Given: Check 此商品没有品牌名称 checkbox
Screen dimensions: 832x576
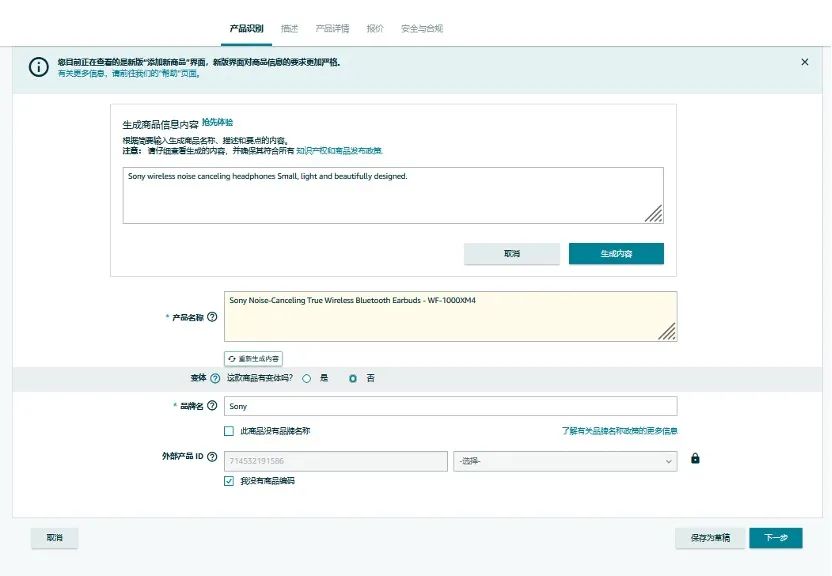Looking at the screenshot, I should tap(229, 431).
